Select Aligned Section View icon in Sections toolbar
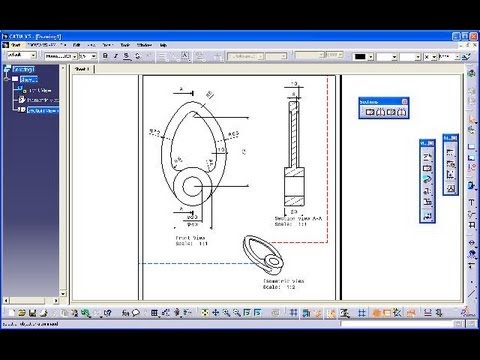Image resolution: width=480 pixels, height=360 pixels. pyautogui.click(x=380, y=112)
